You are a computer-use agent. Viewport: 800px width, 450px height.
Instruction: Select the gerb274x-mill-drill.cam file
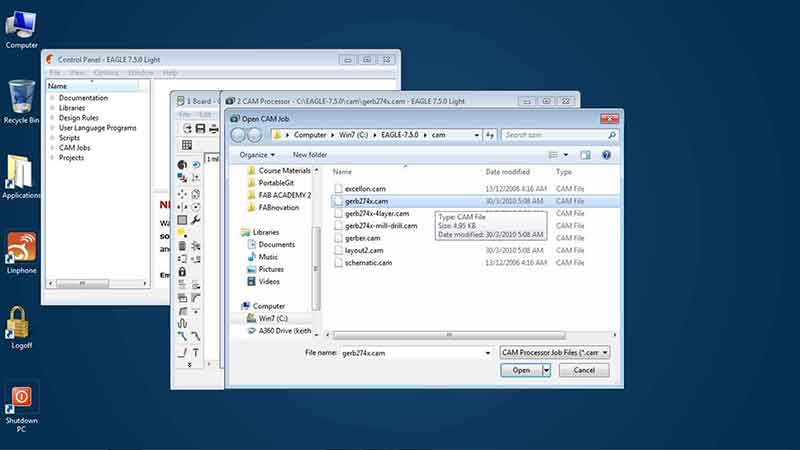(x=381, y=226)
